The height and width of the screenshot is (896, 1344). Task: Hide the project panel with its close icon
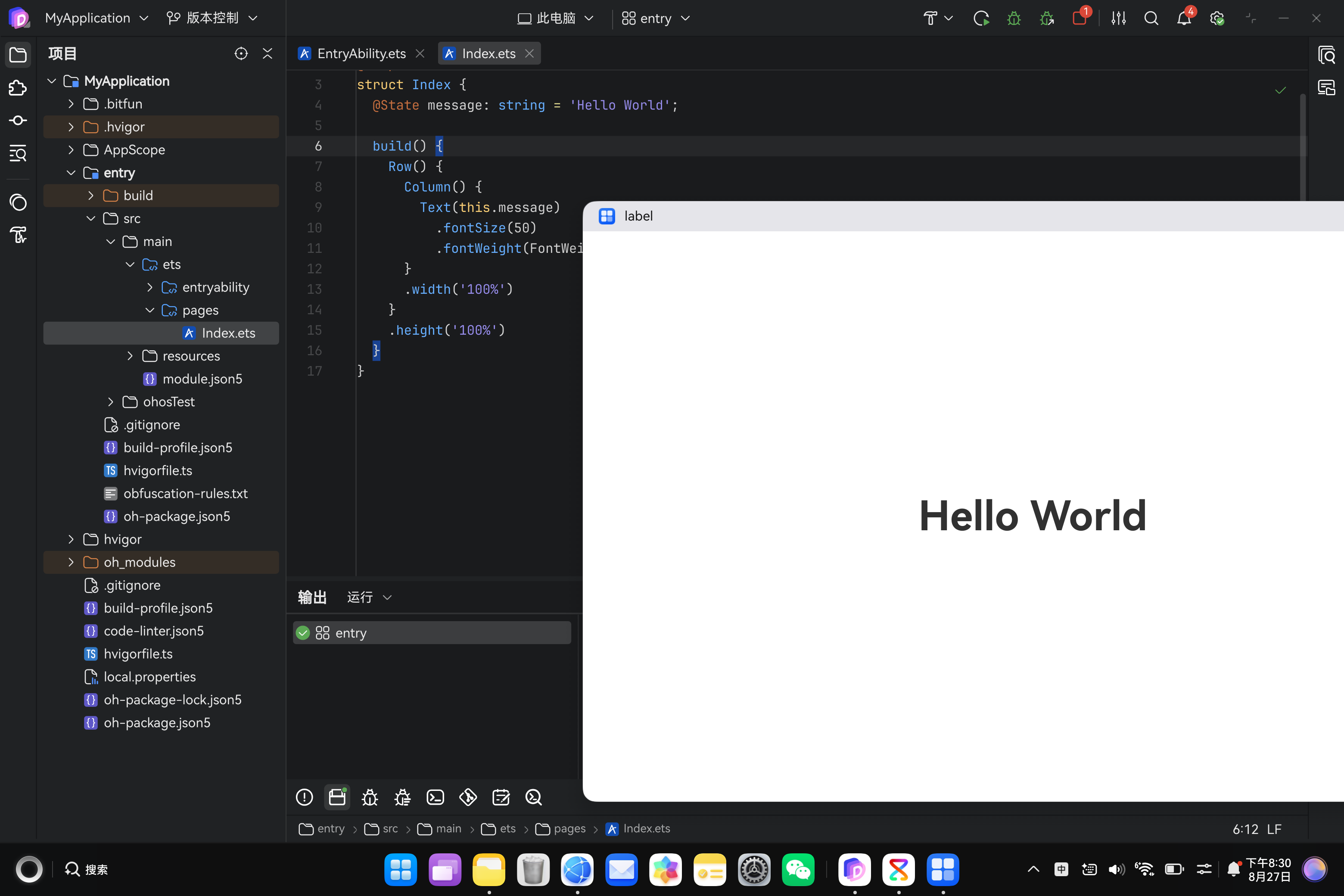tap(268, 54)
